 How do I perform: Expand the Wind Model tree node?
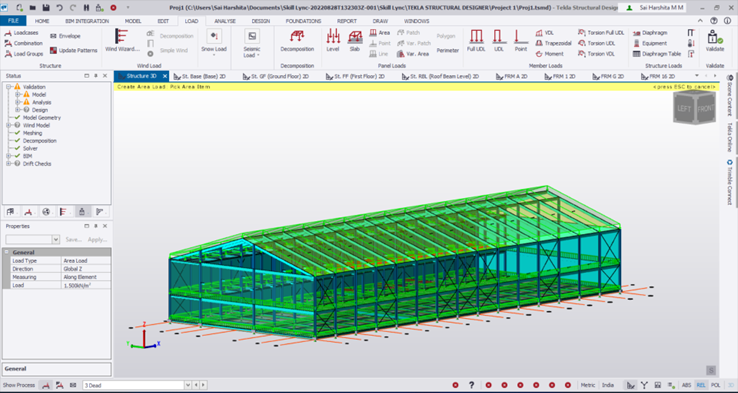[x=8, y=125]
